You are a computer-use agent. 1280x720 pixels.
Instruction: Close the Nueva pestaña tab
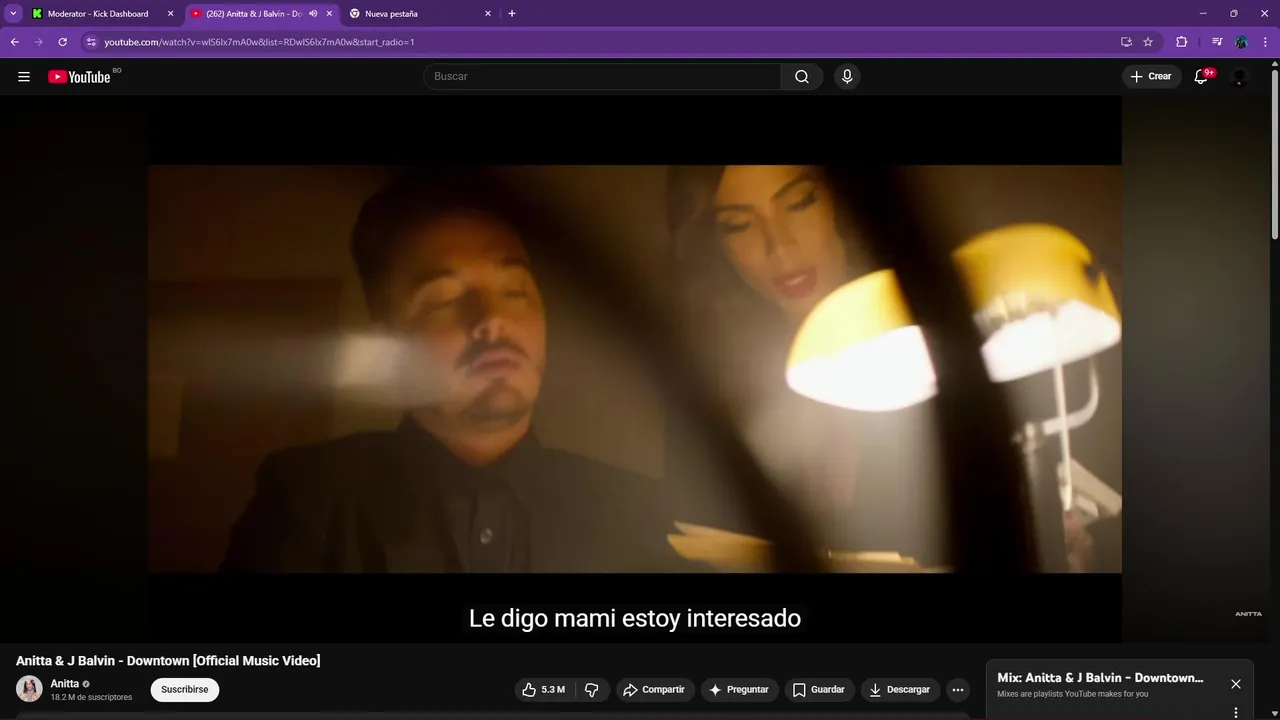pos(488,14)
